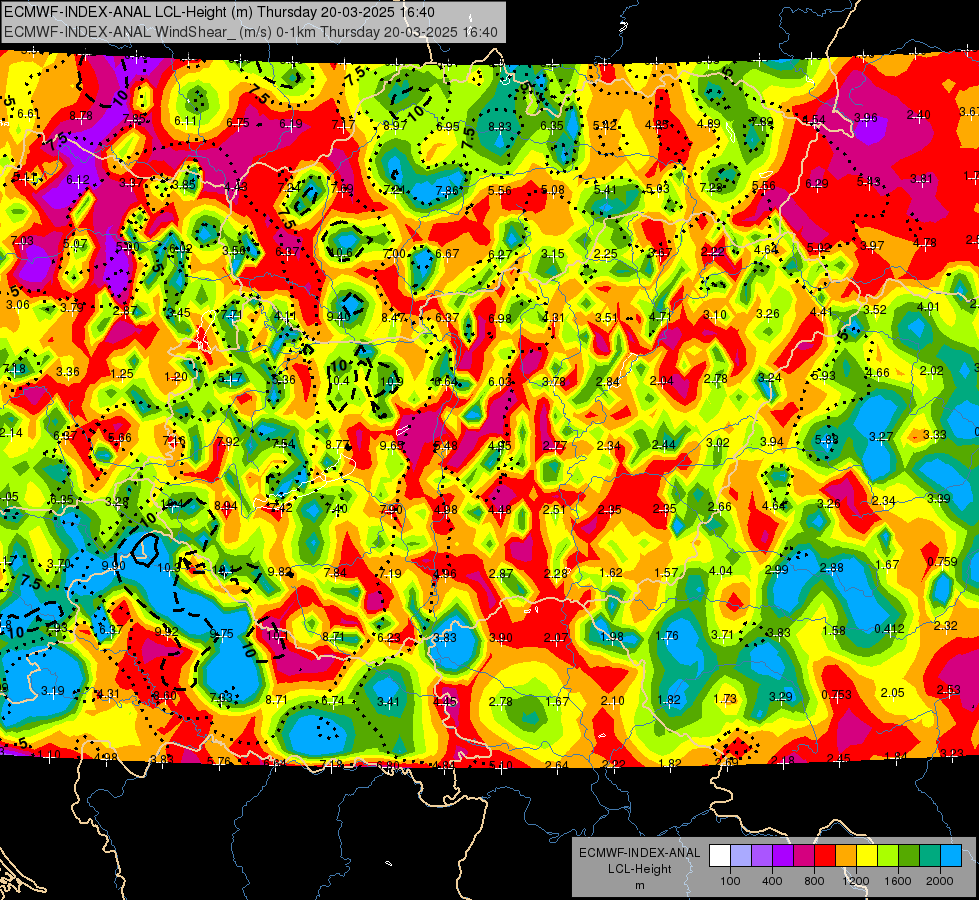Screen dimensions: 979x900
Task: Click the vivid violet legend swatch
Action: [783, 855]
